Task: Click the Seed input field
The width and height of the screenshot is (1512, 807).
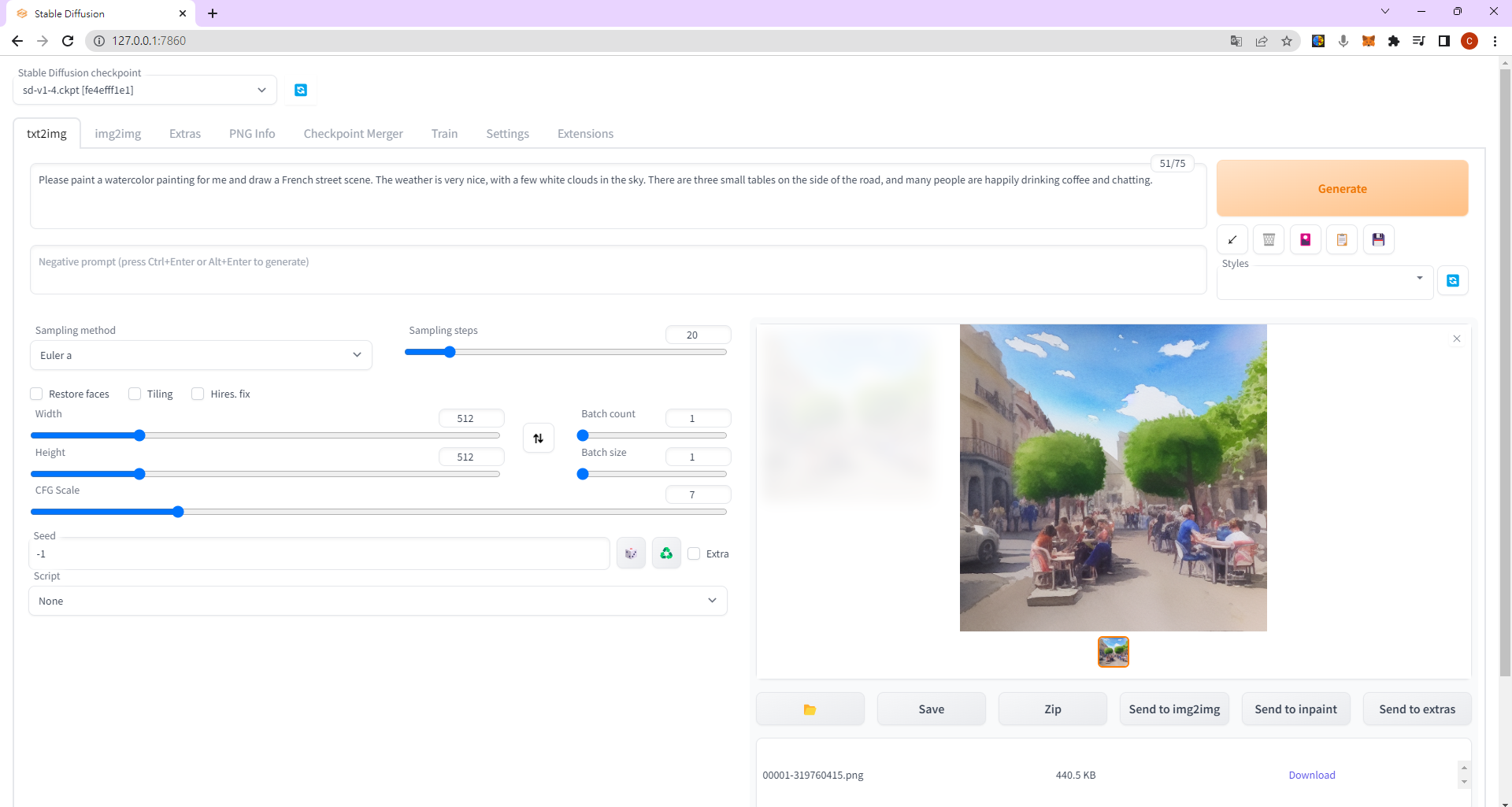Action: (319, 553)
